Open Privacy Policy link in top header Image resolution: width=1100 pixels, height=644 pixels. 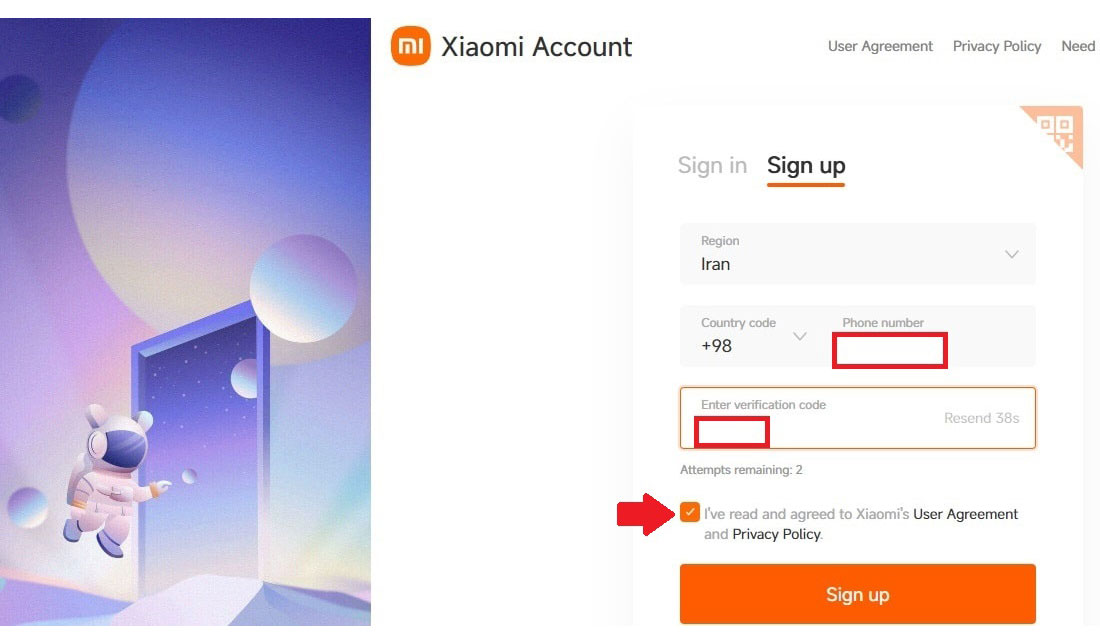tap(997, 46)
